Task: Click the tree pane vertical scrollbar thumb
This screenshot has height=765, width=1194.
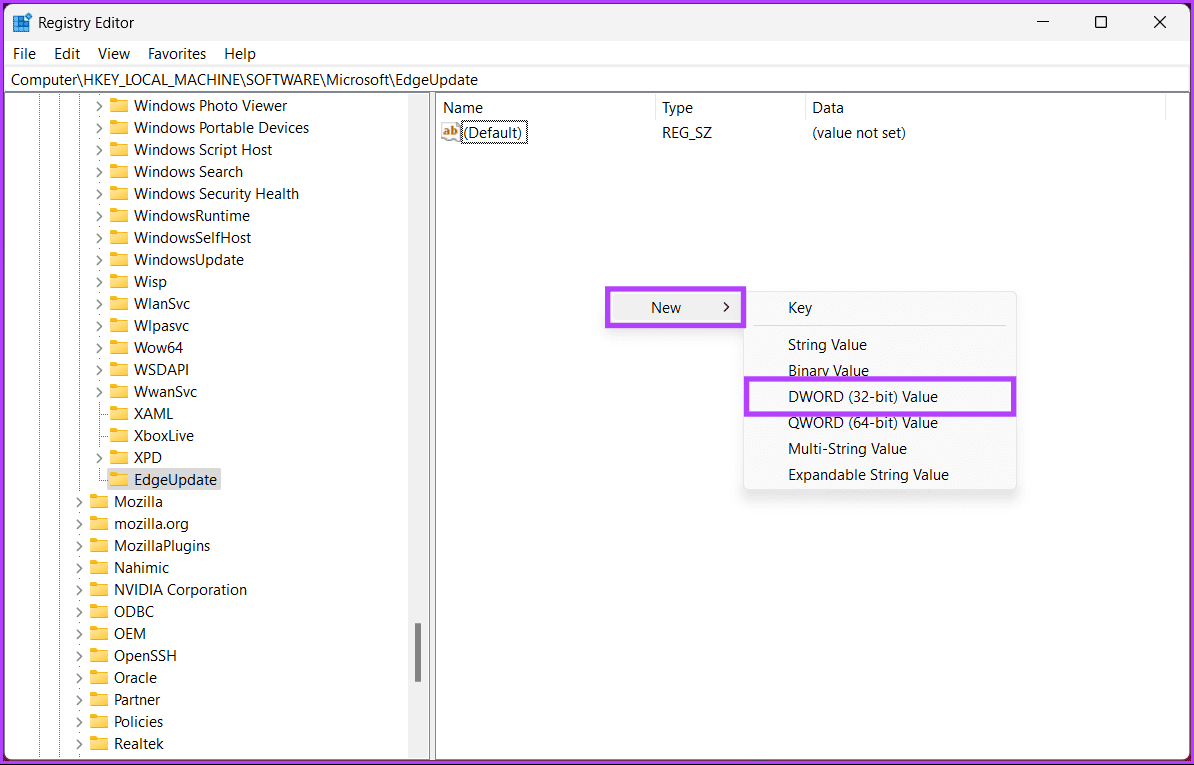Action: click(418, 652)
